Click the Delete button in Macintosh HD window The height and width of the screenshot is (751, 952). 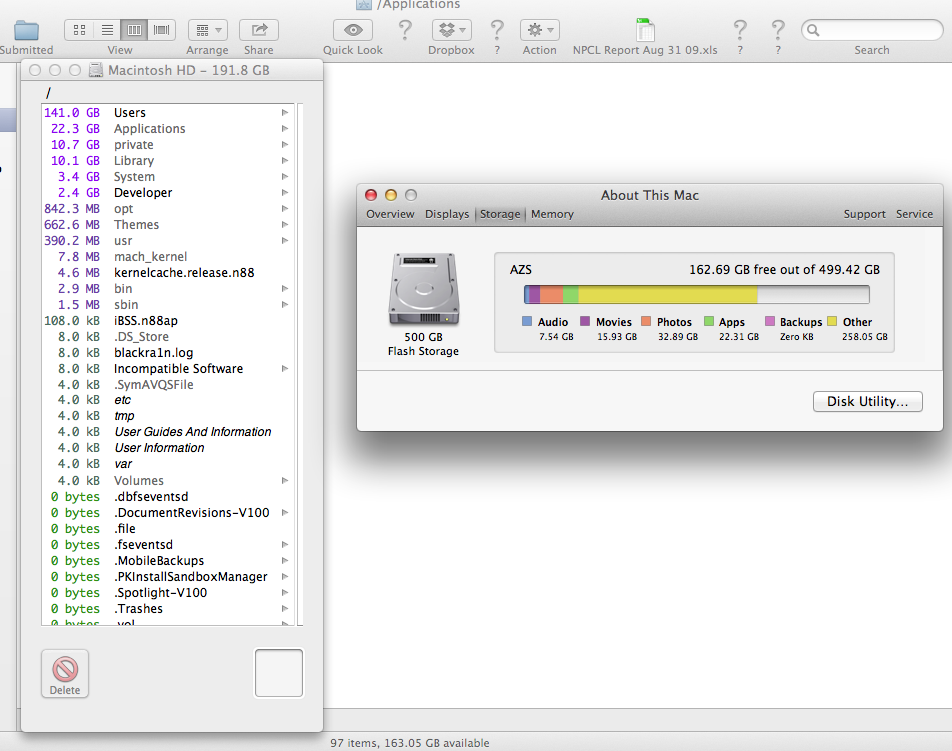[65, 673]
